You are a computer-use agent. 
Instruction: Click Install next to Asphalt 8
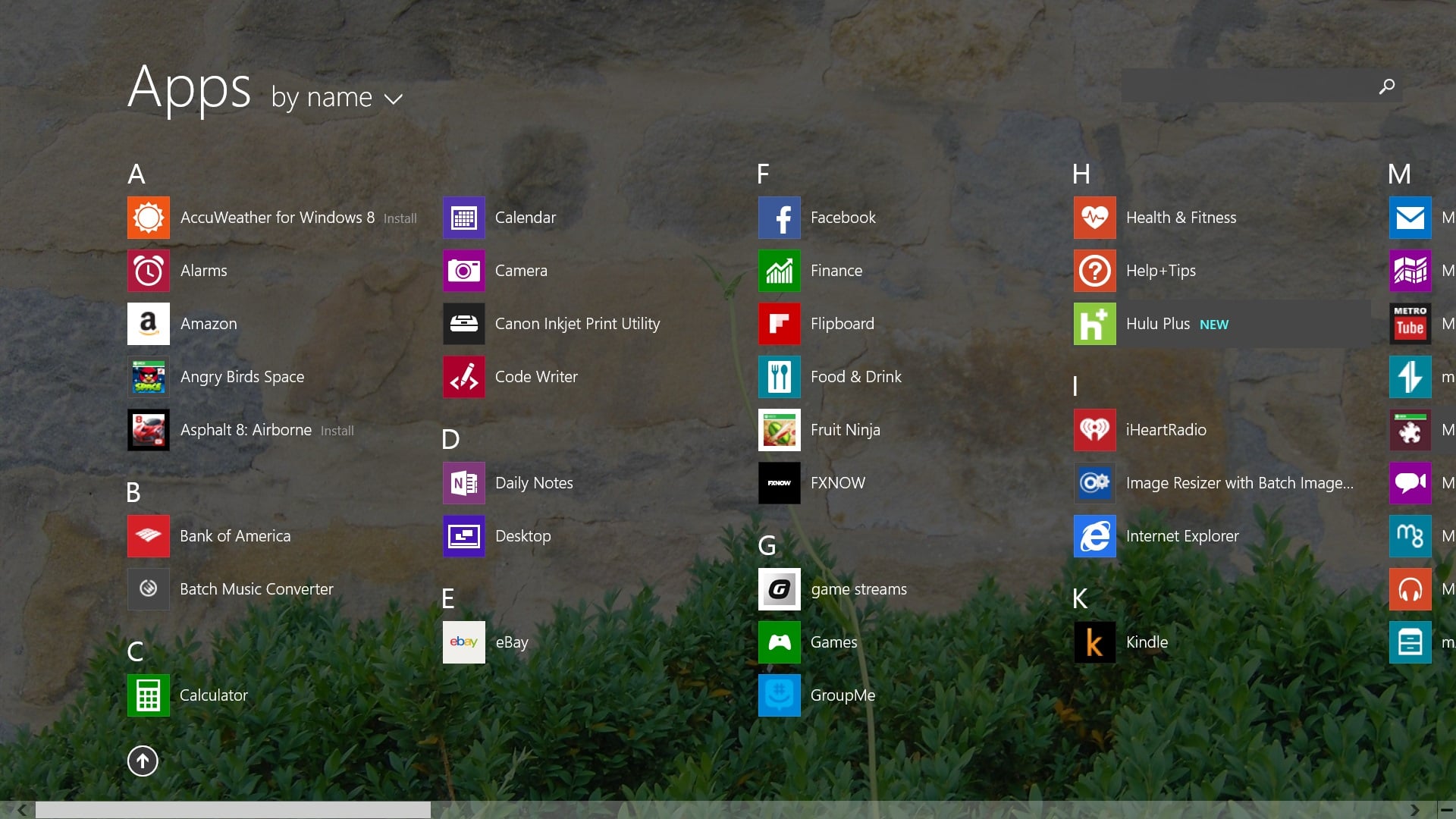(337, 431)
